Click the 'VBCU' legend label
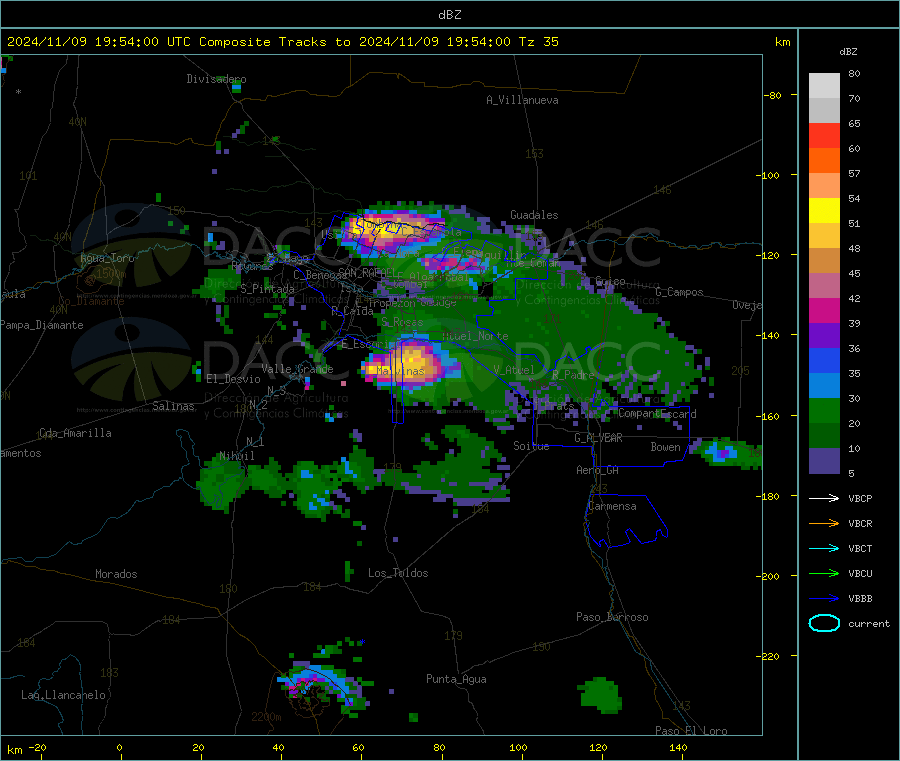Image resolution: width=900 pixels, height=761 pixels. (x=860, y=573)
